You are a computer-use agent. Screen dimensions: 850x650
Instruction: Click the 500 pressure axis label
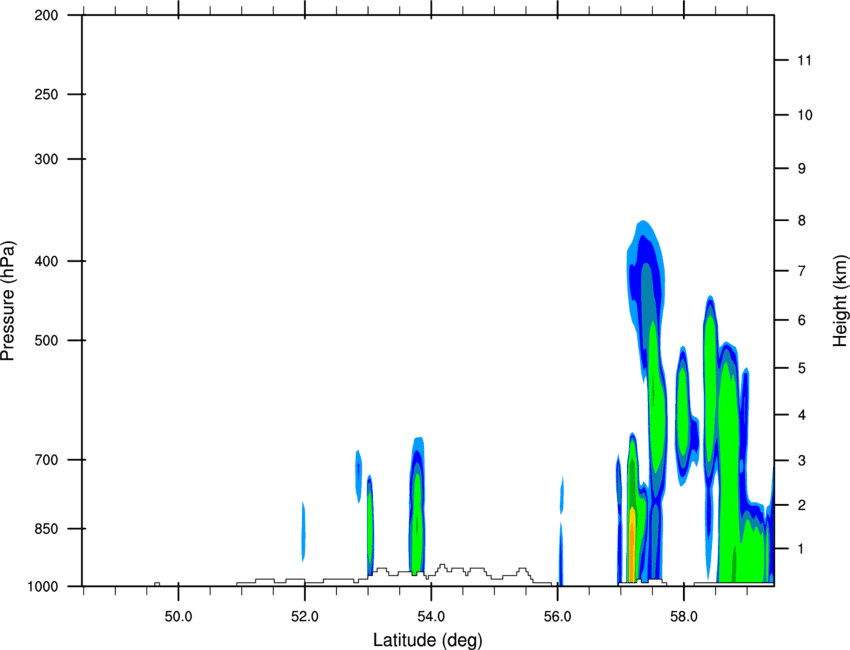46,340
